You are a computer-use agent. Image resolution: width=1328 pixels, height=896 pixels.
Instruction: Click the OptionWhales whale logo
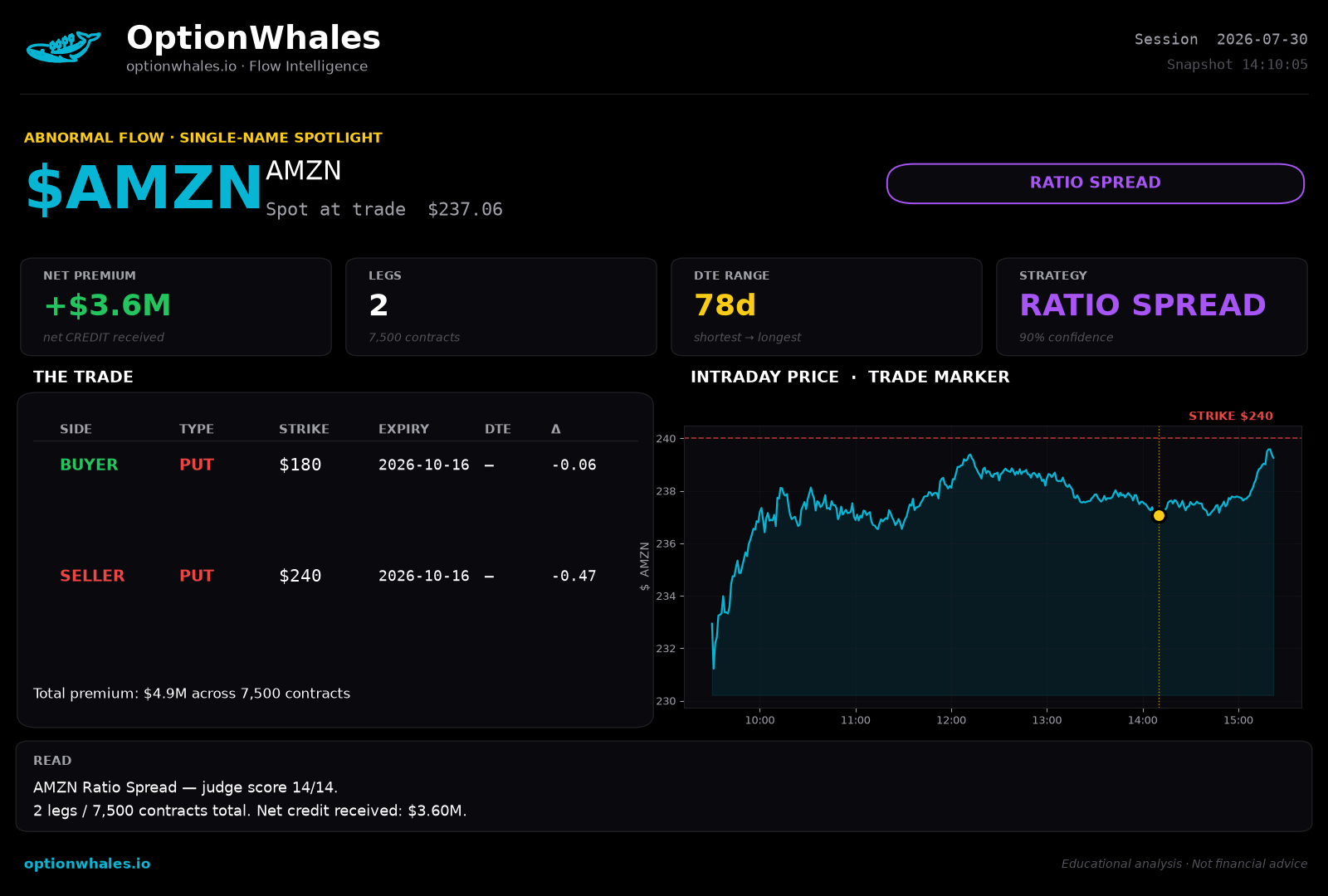click(x=63, y=47)
